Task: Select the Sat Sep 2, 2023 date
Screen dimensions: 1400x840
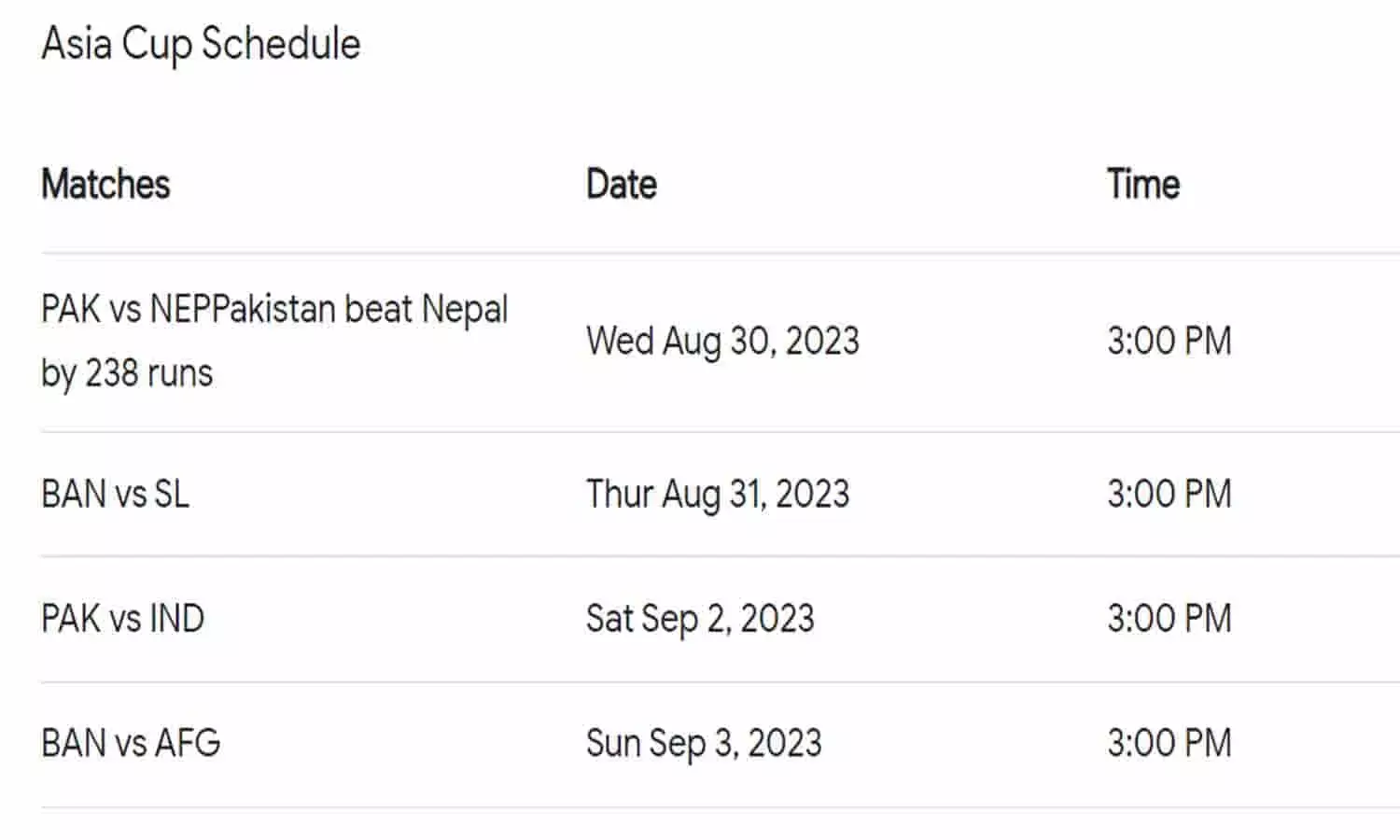Action: [x=700, y=619]
